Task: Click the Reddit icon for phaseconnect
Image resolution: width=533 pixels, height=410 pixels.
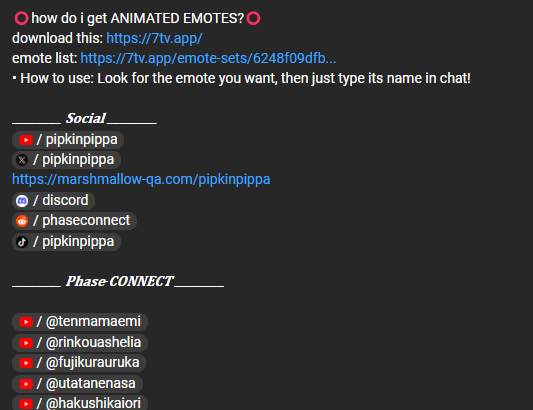Action: pyautogui.click(x=22, y=221)
